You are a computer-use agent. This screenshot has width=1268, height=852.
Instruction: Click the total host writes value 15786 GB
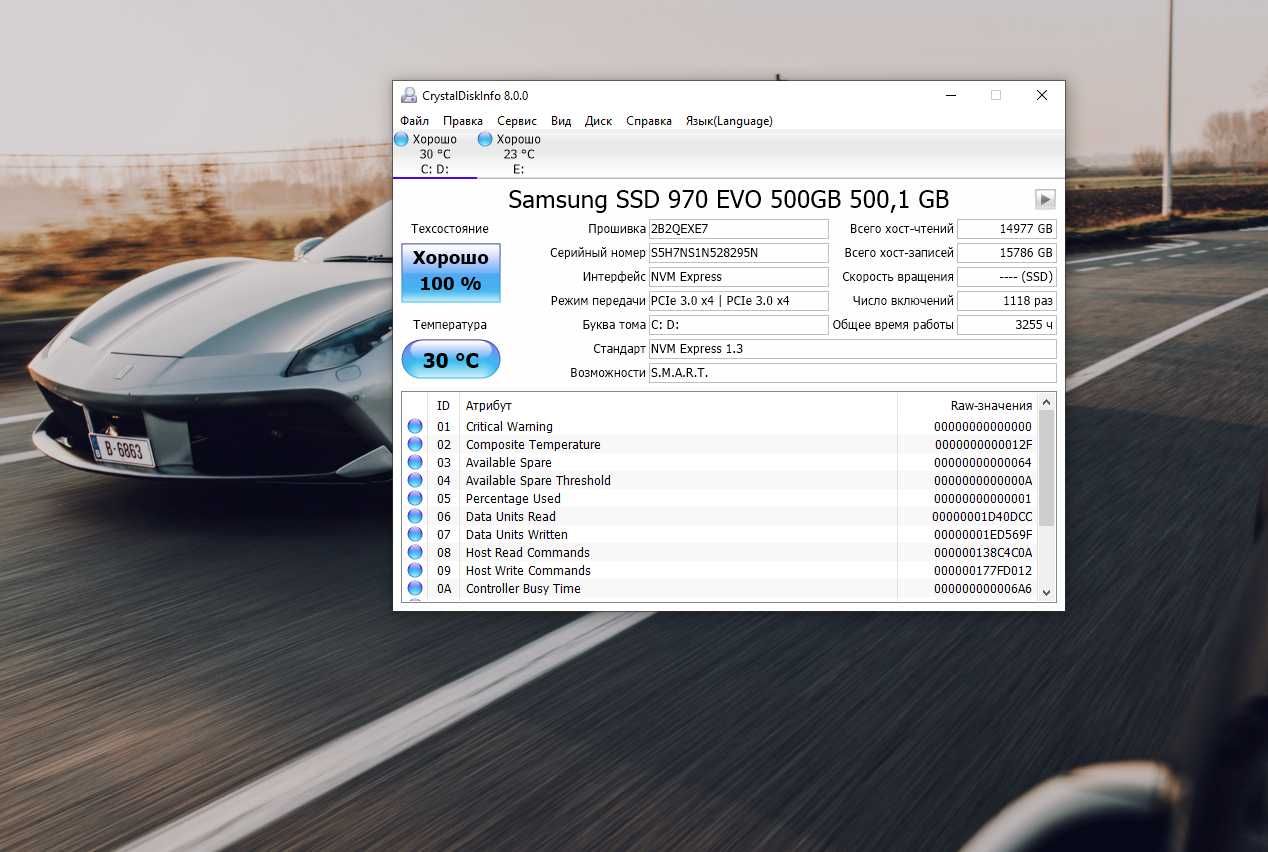[x=1007, y=253]
